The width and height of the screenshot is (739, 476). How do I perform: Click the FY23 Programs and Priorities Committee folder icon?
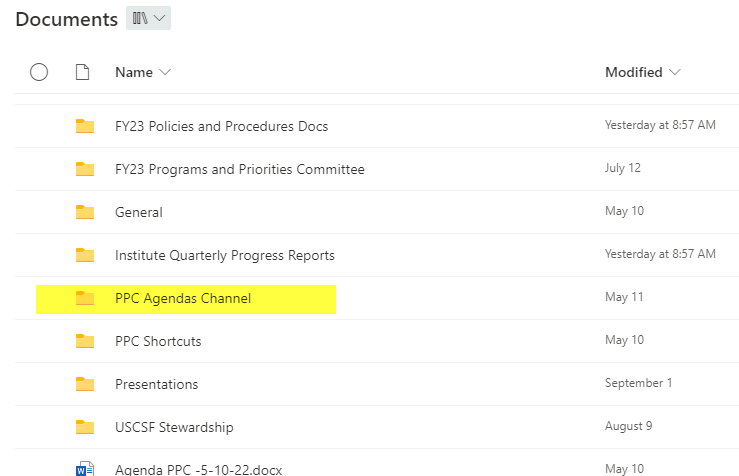click(85, 169)
